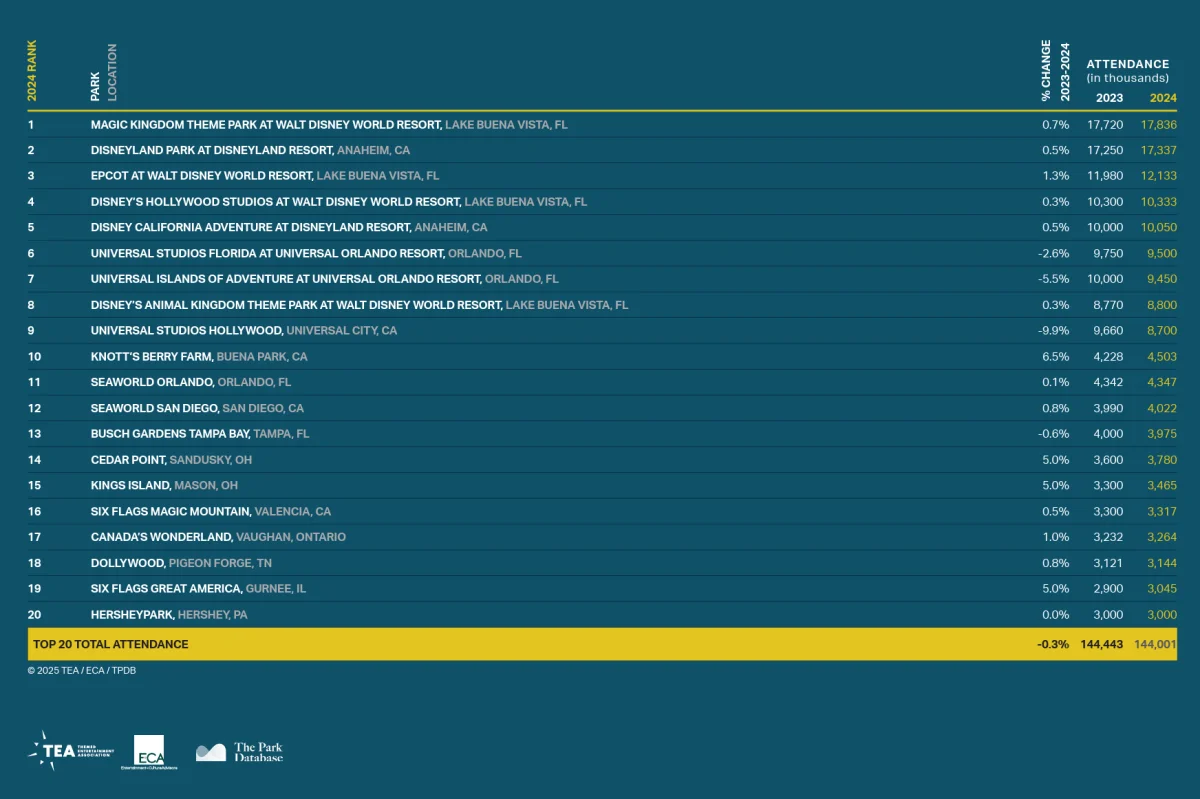This screenshot has height=799, width=1200.
Task: Click the TOP 20 TOTAL ATTENDANCE label
Action: click(x=110, y=645)
